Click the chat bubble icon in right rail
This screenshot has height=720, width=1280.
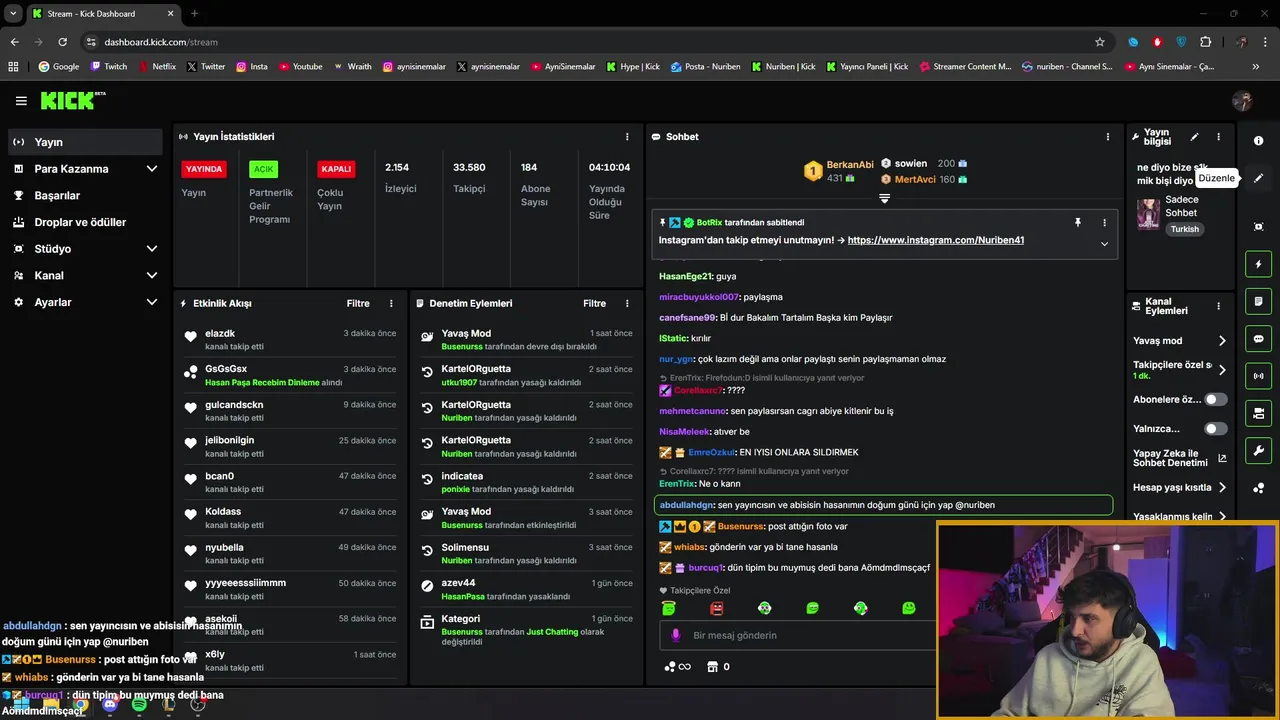(1258, 339)
